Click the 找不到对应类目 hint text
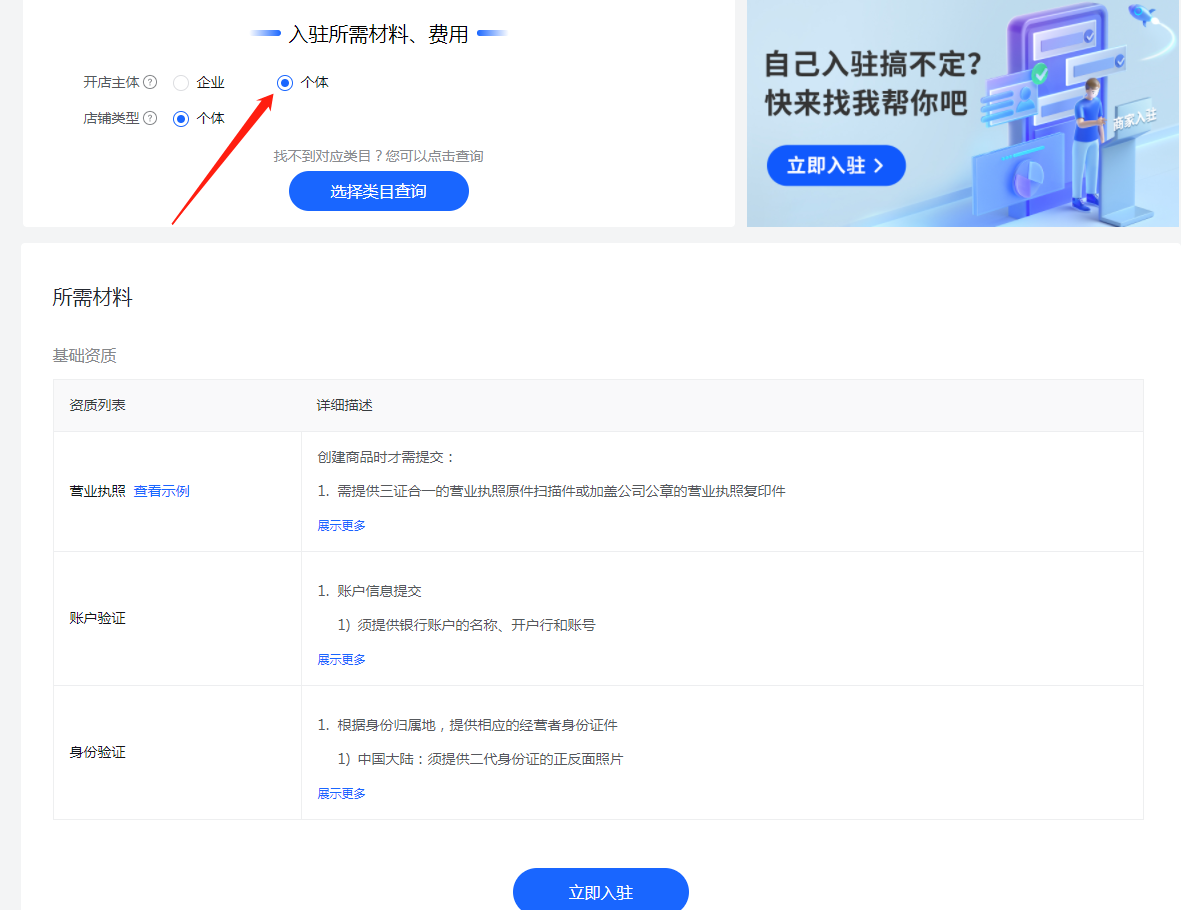 378,155
